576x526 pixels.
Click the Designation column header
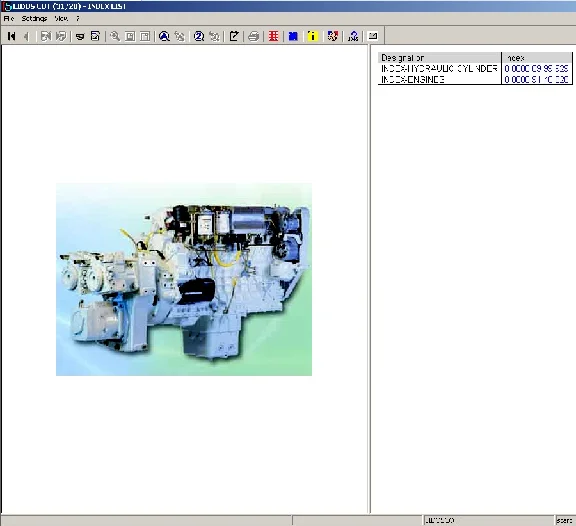click(x=440, y=58)
